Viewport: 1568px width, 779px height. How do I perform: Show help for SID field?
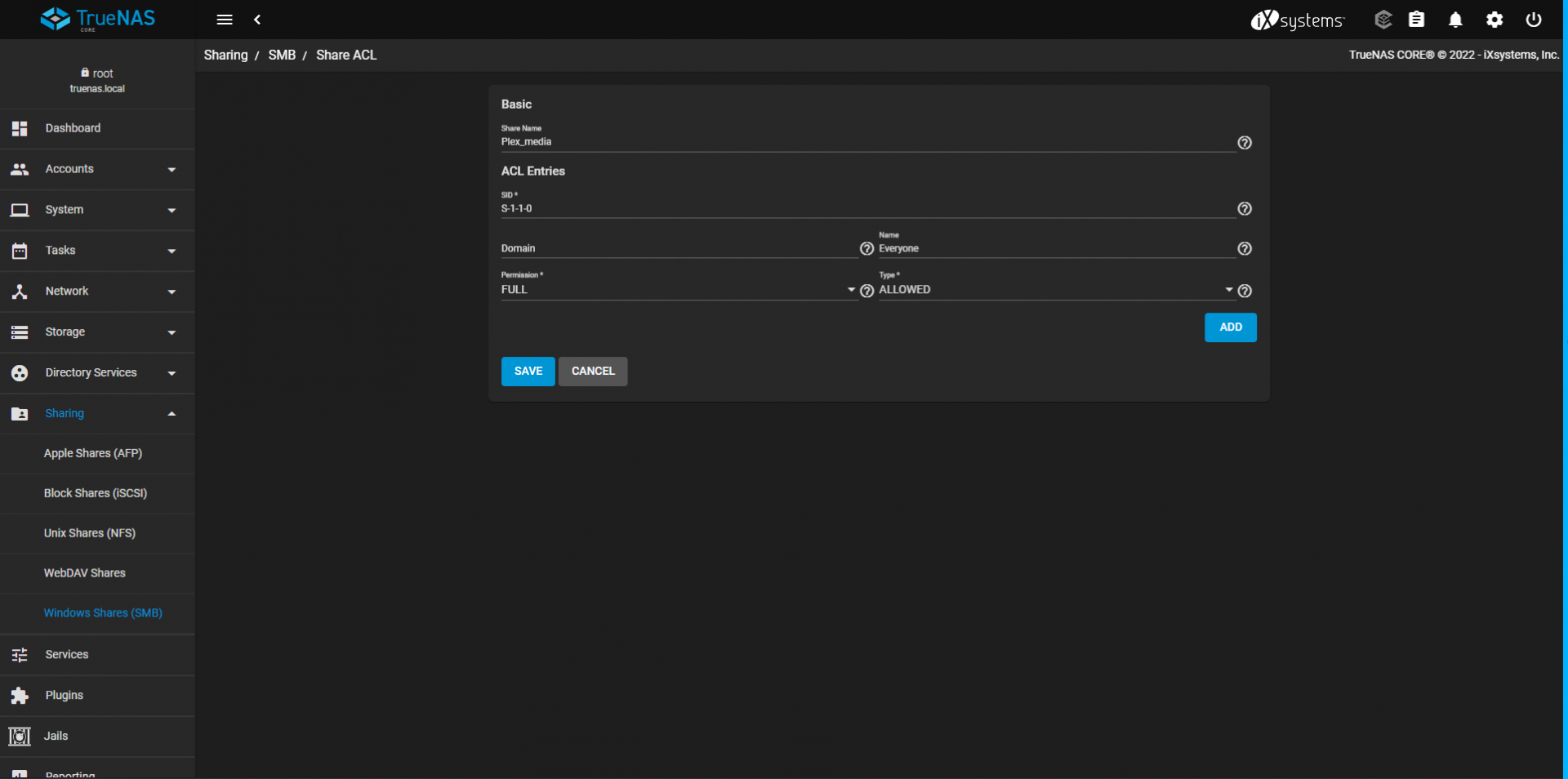point(1245,209)
